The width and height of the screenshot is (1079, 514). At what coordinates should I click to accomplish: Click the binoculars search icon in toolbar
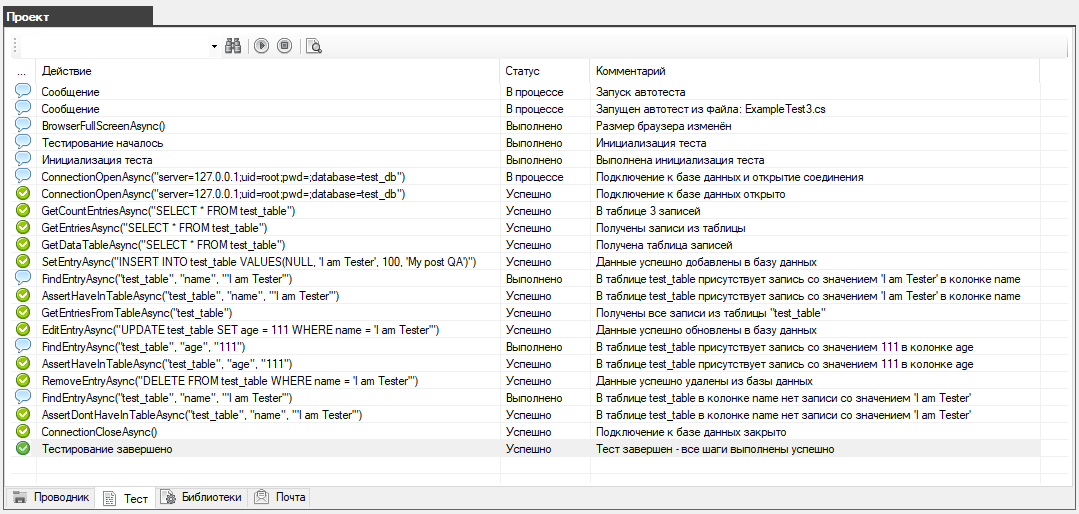(234, 46)
